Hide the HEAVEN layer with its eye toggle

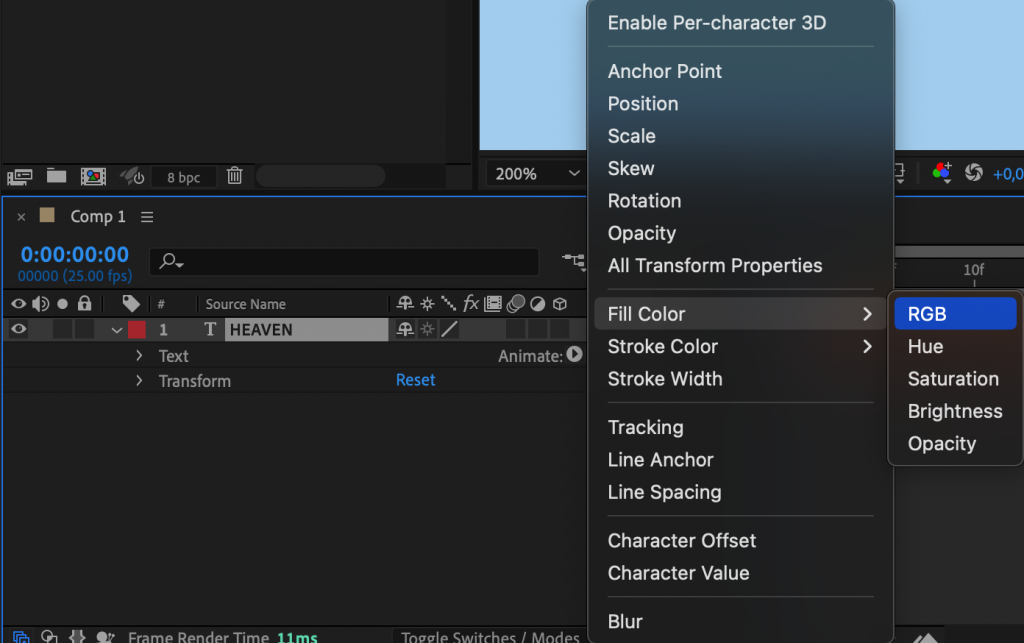pyautogui.click(x=18, y=328)
